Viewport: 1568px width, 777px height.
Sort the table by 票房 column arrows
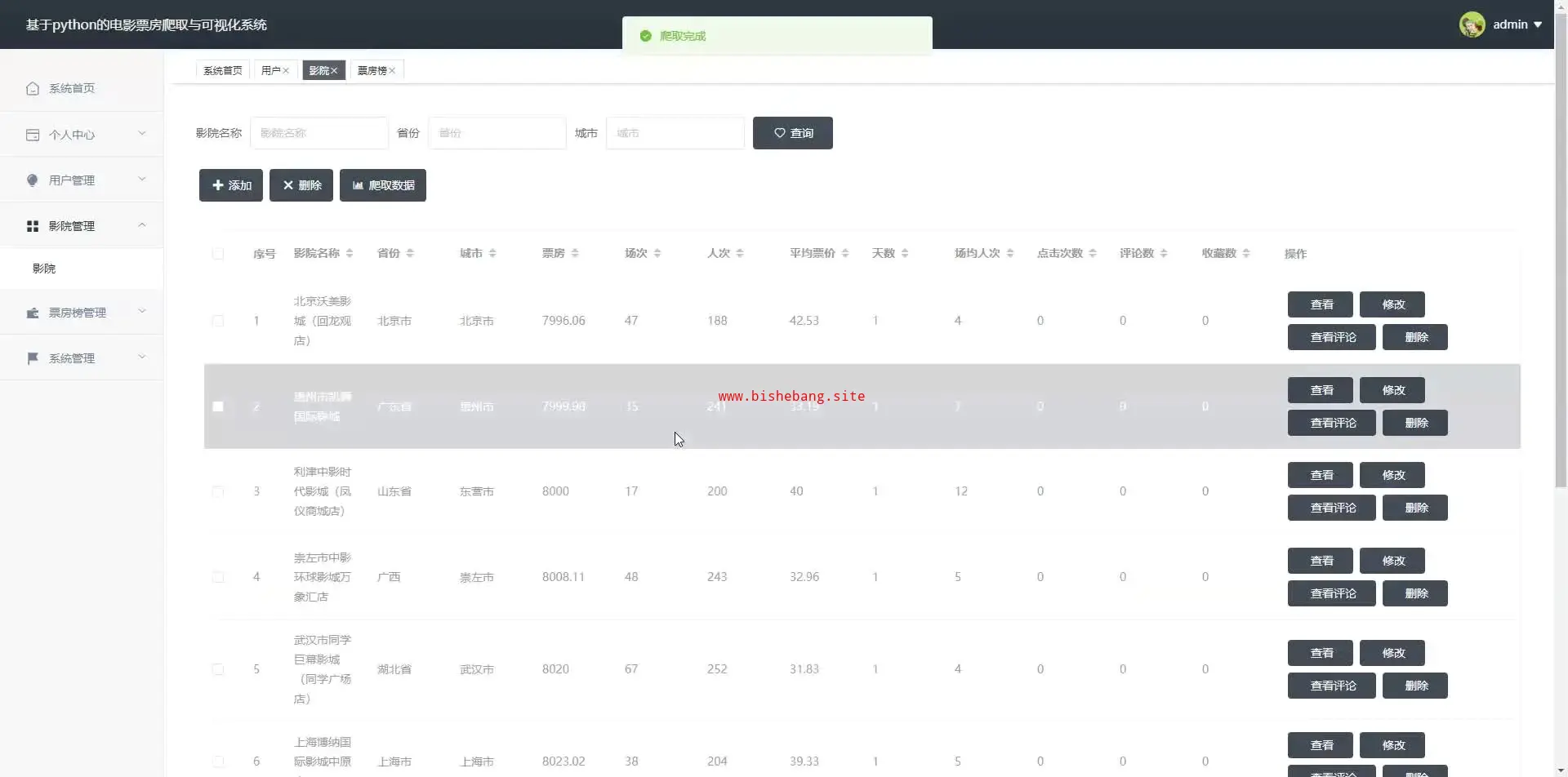click(575, 254)
